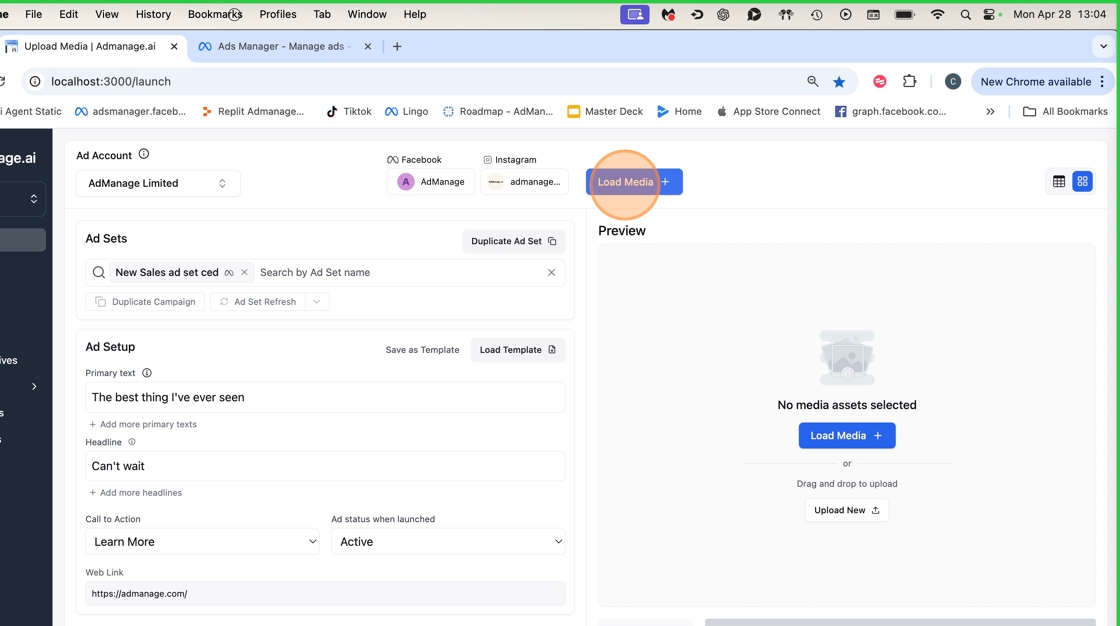This screenshot has height=626, width=1120.
Task: Click the Headline input field
Action: [x=325, y=466]
